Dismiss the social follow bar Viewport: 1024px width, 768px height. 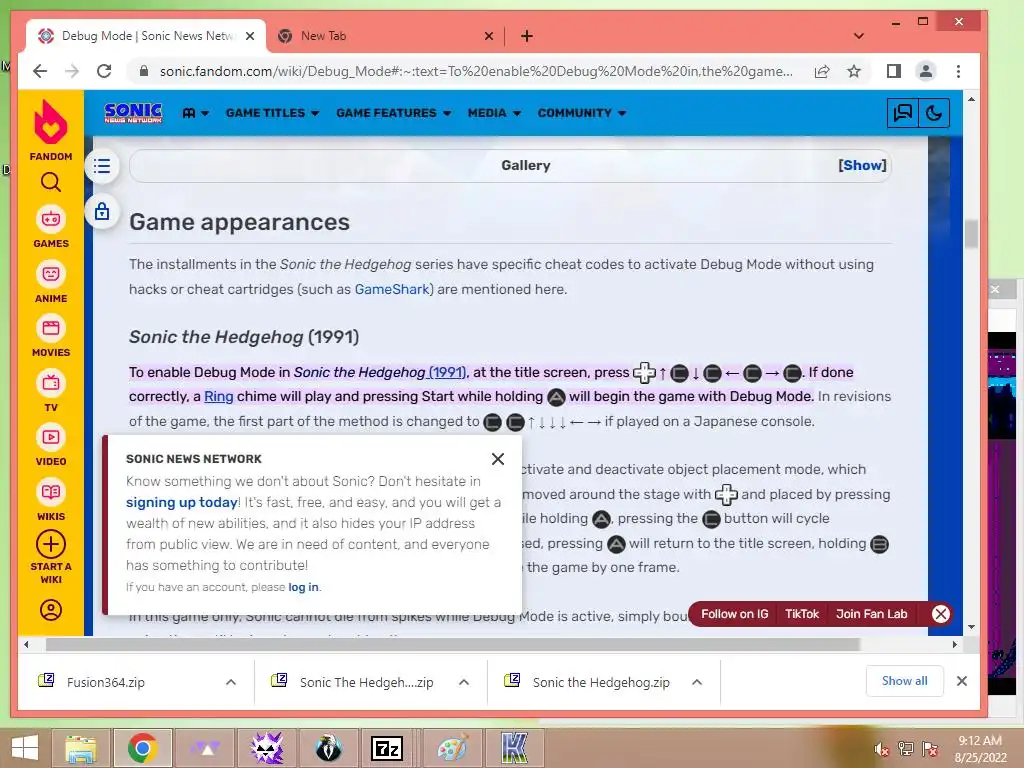tap(940, 615)
